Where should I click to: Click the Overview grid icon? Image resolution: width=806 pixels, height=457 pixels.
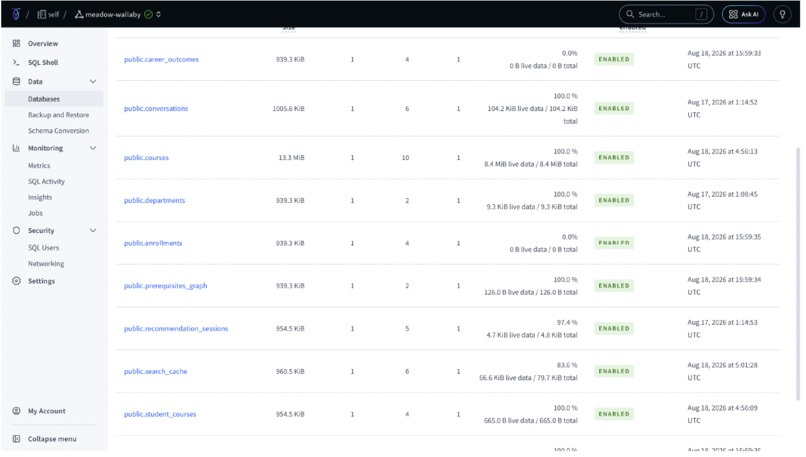[16, 44]
